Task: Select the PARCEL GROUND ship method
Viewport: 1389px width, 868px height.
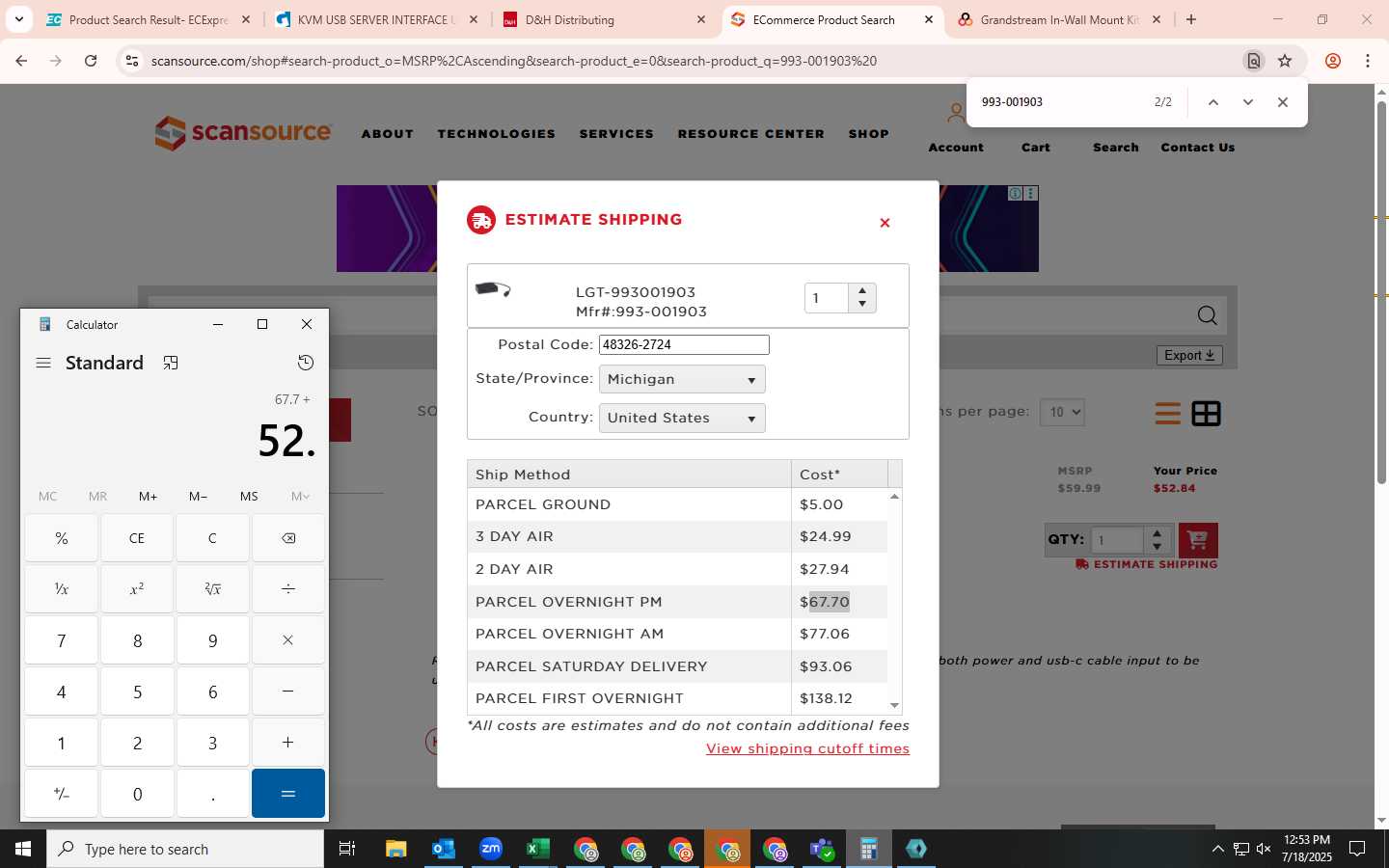Action: point(677,504)
